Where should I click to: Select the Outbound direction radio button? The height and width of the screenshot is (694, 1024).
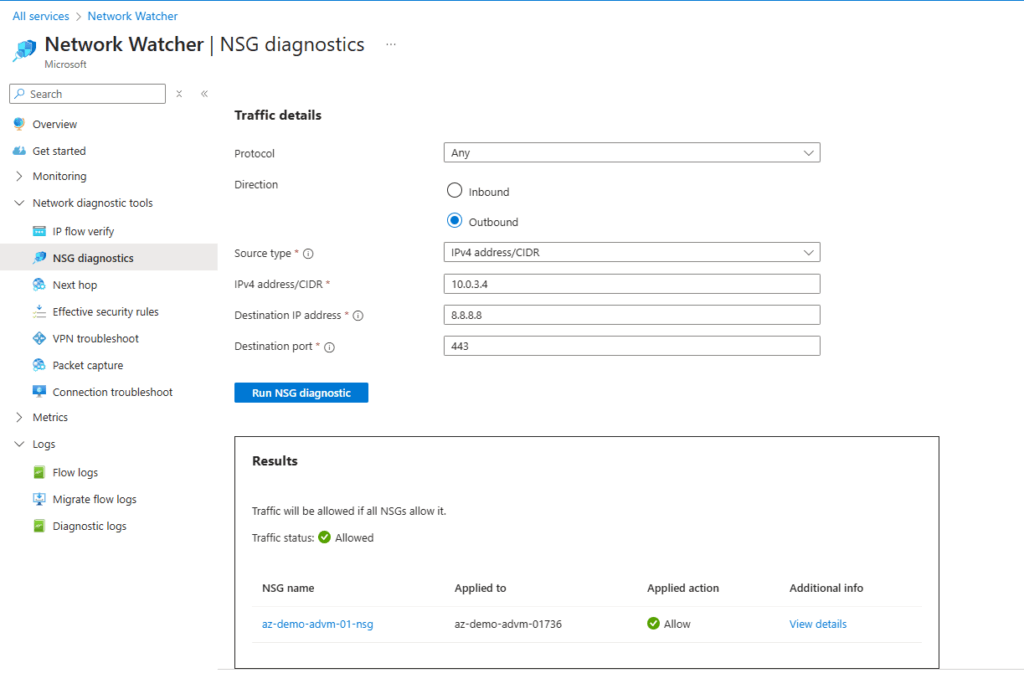click(x=454, y=221)
